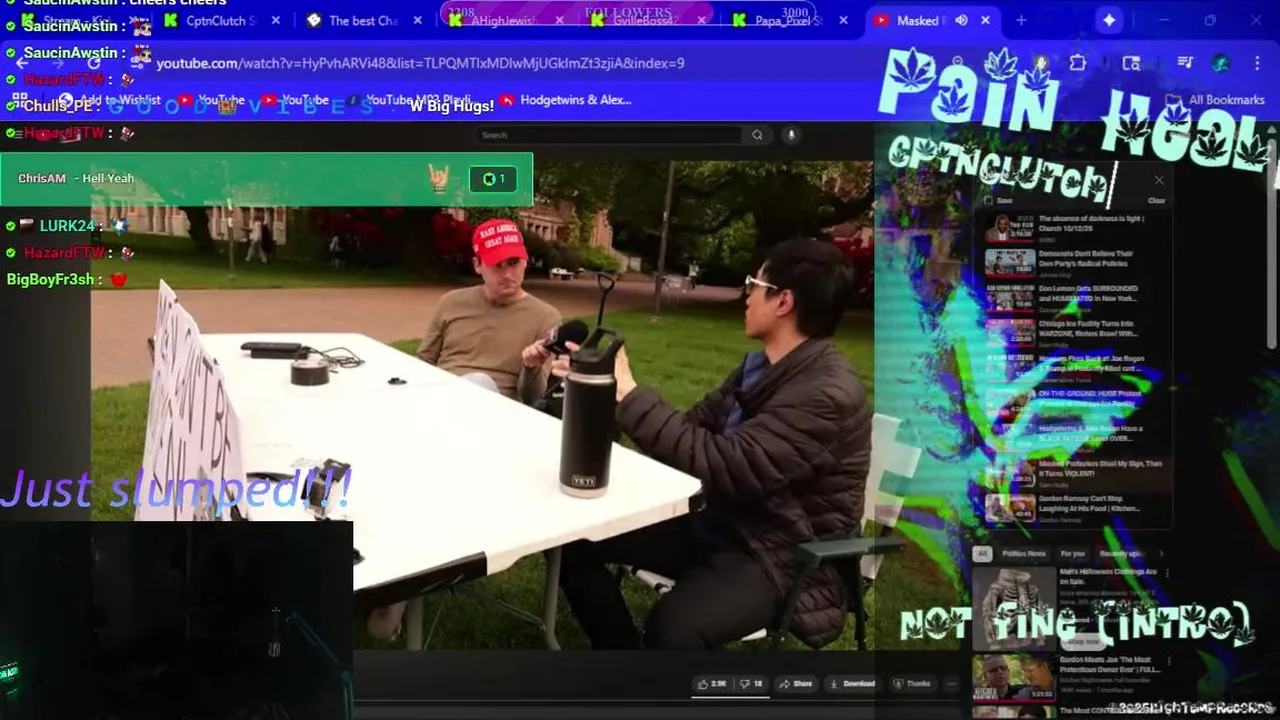Screen dimensions: 1280x720
Task: Click Clear on the playlist panel
Action: point(1156,200)
